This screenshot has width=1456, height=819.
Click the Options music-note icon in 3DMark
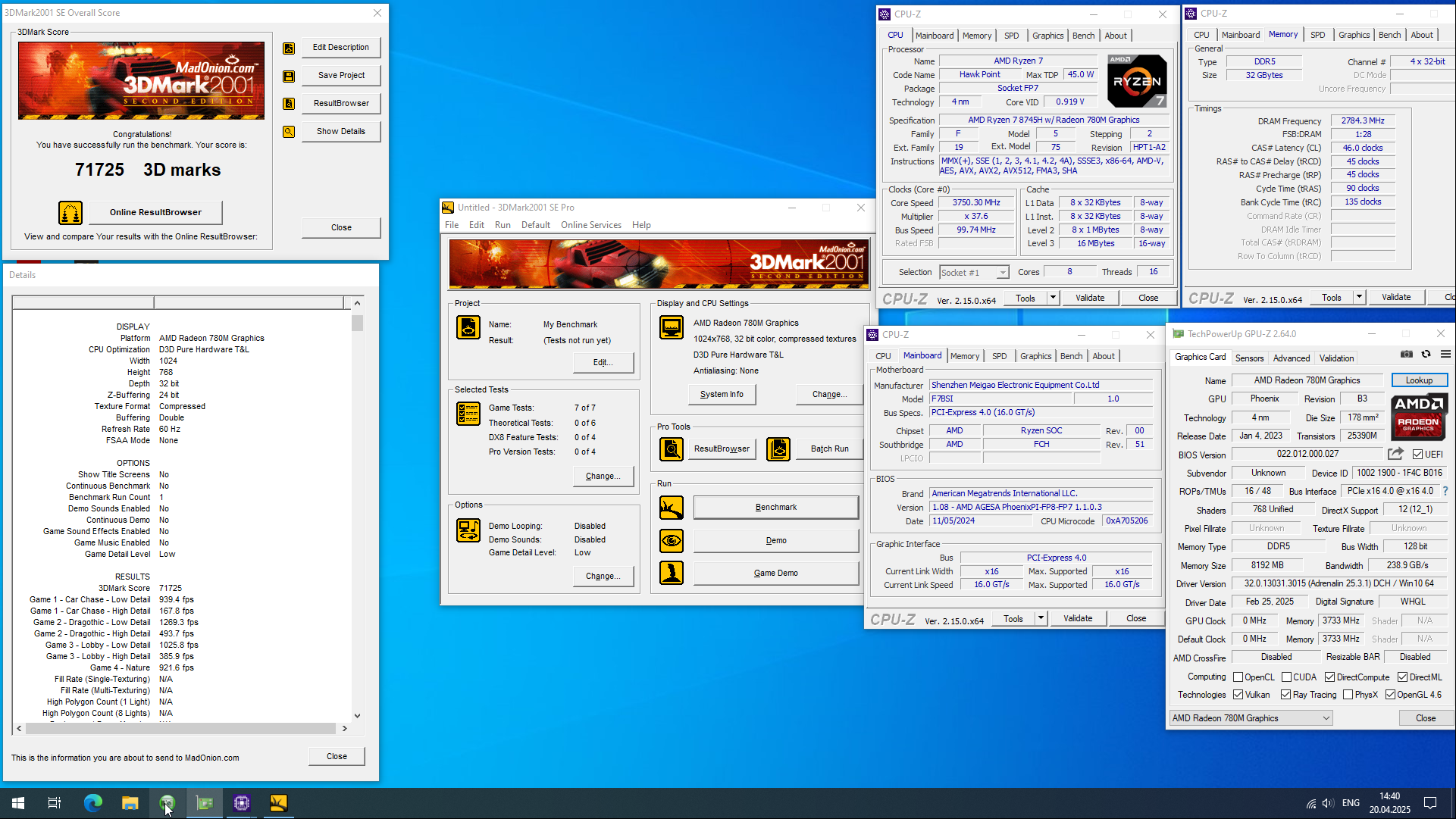point(468,530)
